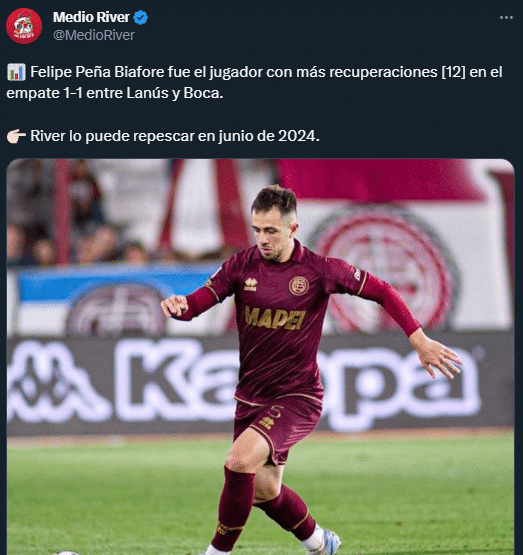The height and width of the screenshot is (555, 523).
Task: Click the blue verified badge
Action: tap(140, 17)
